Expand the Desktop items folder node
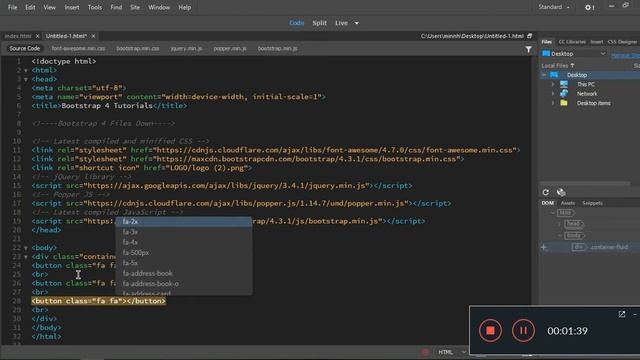 tap(553, 103)
